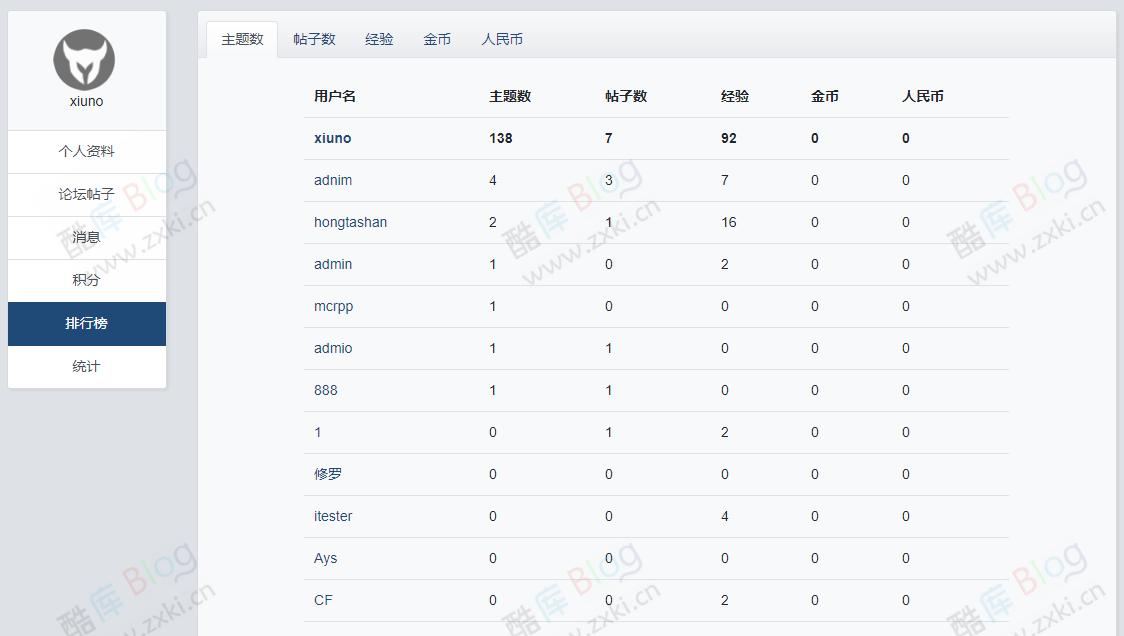This screenshot has height=636, width=1124.
Task: Open mcrpp's user page
Action: [x=332, y=306]
